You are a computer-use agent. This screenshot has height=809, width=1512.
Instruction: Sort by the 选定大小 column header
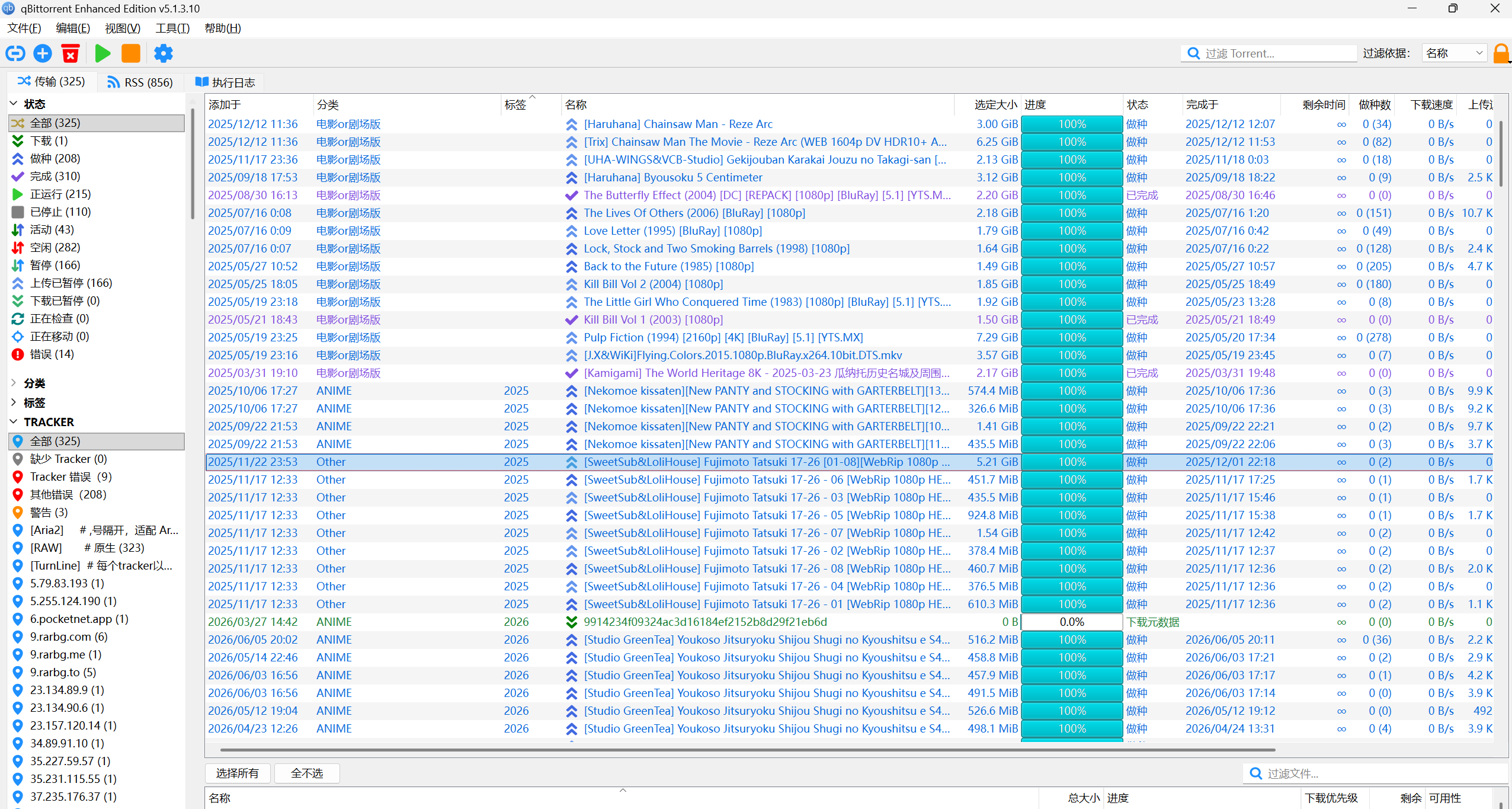pos(987,105)
